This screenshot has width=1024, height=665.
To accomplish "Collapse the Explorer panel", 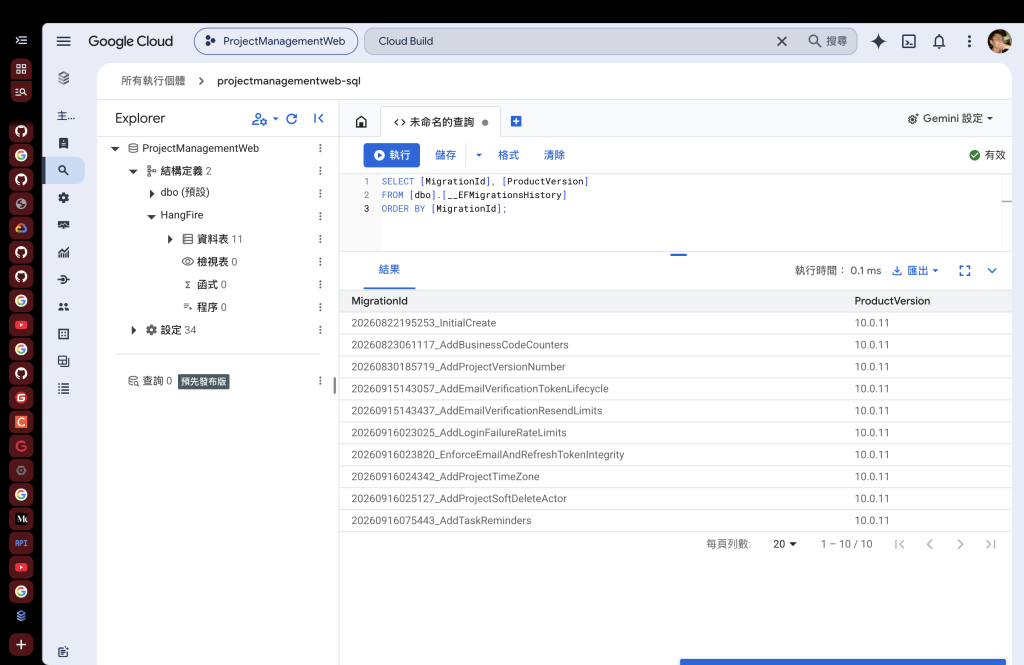I will pyautogui.click(x=319, y=118).
